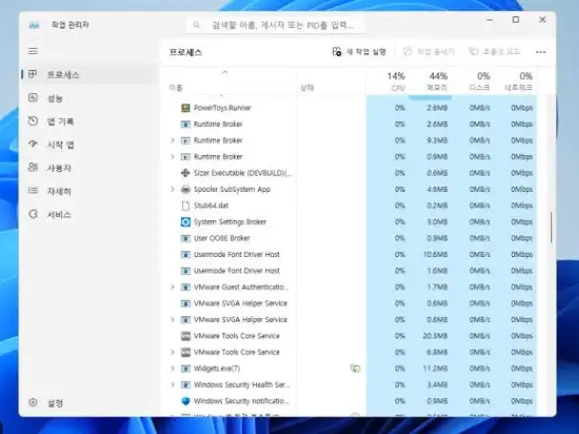The height and width of the screenshot is (434, 579).
Task: Click the VMware Tools Core Service 20.3MB icon
Action: [185, 336]
